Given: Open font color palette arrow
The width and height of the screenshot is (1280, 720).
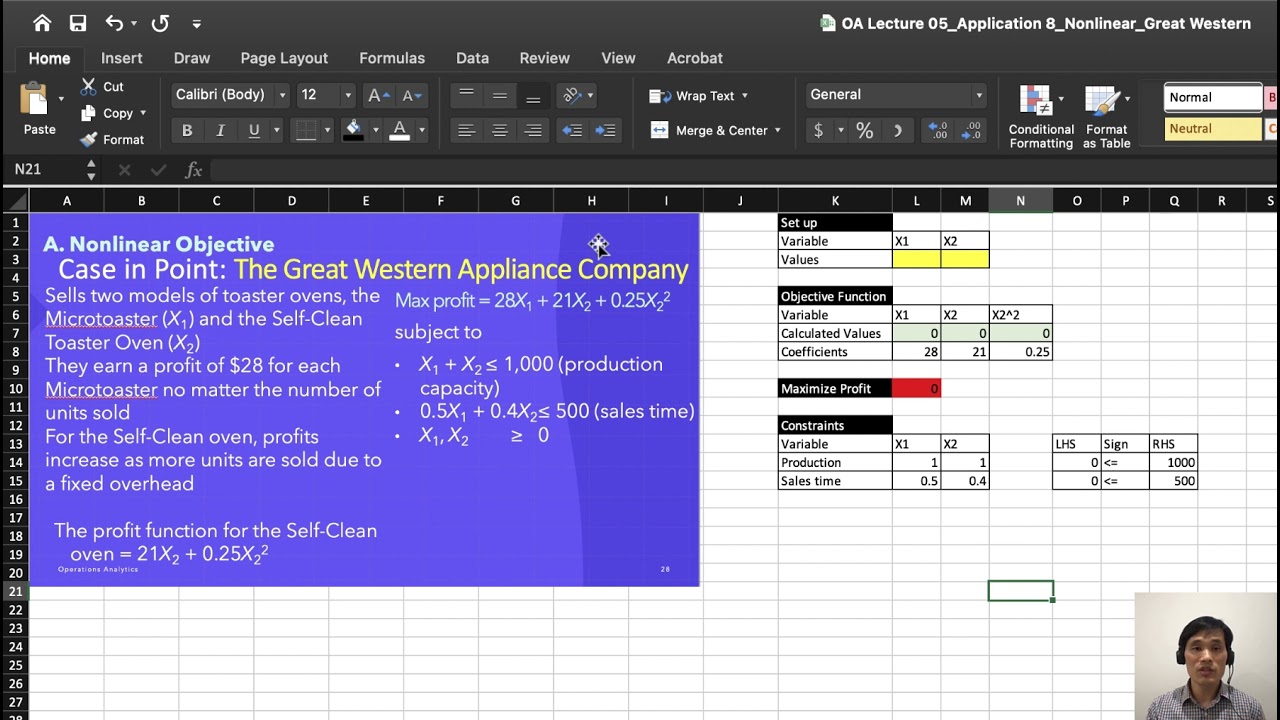Looking at the screenshot, I should coord(421,131).
